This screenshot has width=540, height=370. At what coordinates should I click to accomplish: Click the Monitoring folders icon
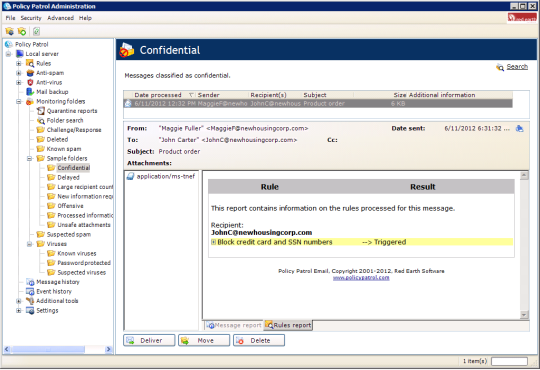pyautogui.click(x=30, y=101)
